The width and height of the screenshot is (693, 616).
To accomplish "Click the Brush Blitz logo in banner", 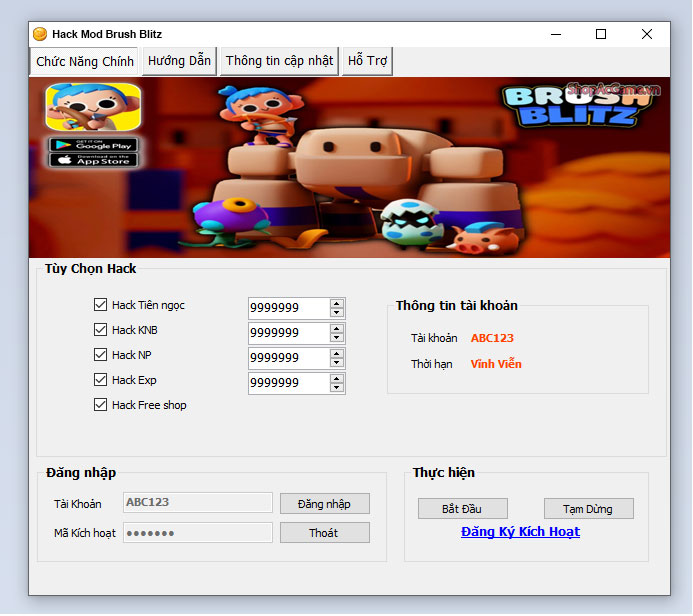I will 577,106.
